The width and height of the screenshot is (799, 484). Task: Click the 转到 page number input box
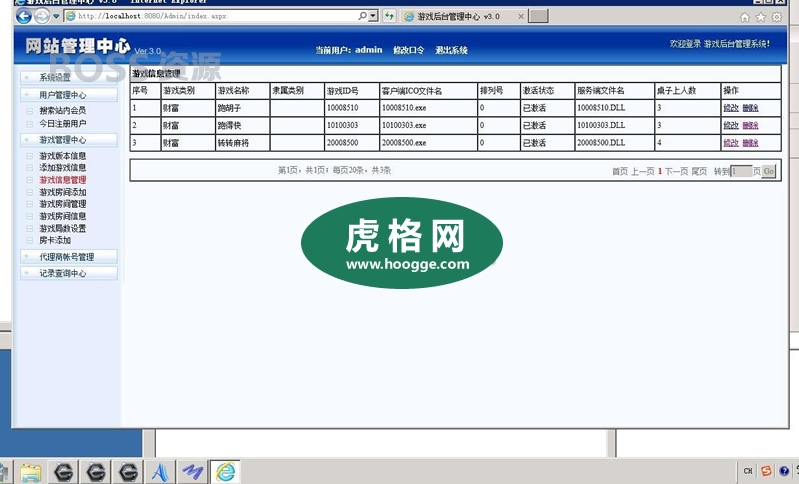pyautogui.click(x=741, y=171)
